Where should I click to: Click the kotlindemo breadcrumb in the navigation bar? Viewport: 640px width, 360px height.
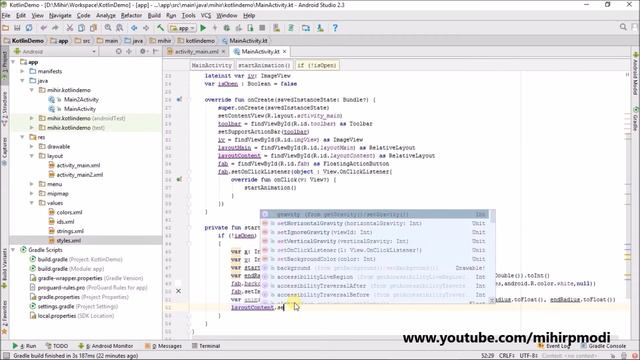point(196,41)
